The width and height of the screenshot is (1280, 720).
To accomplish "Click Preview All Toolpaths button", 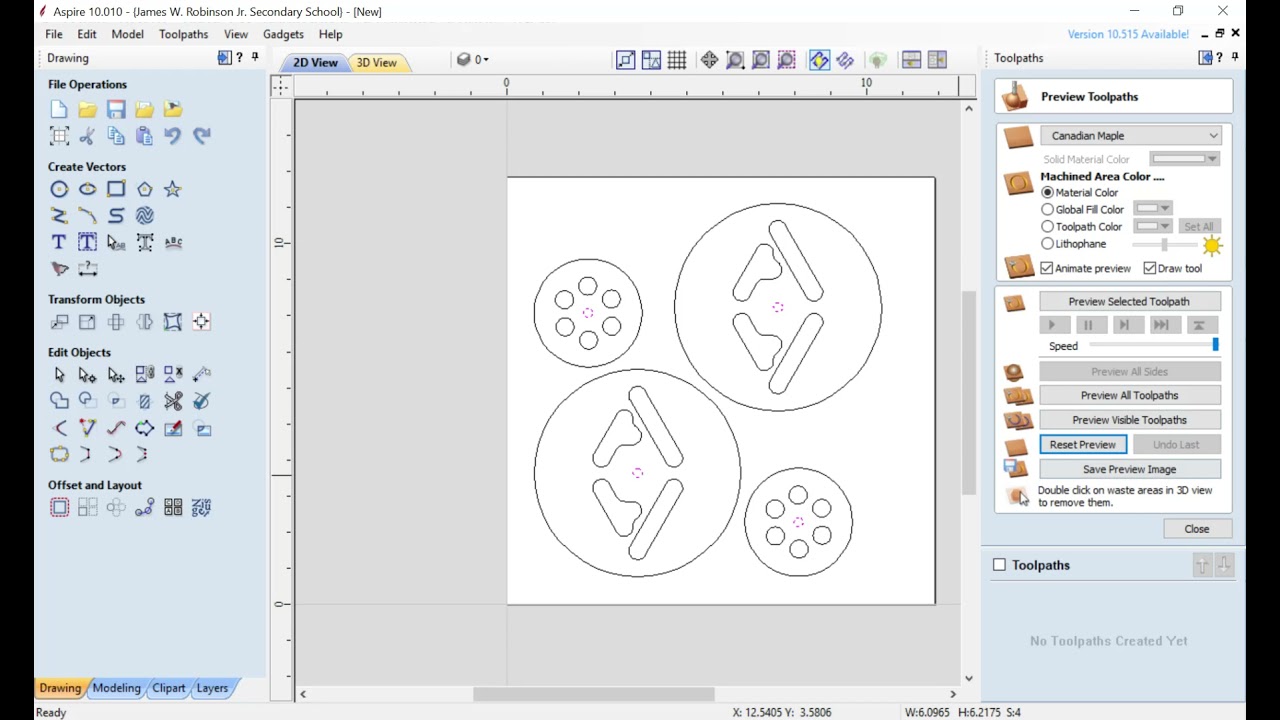I will point(1129,396).
